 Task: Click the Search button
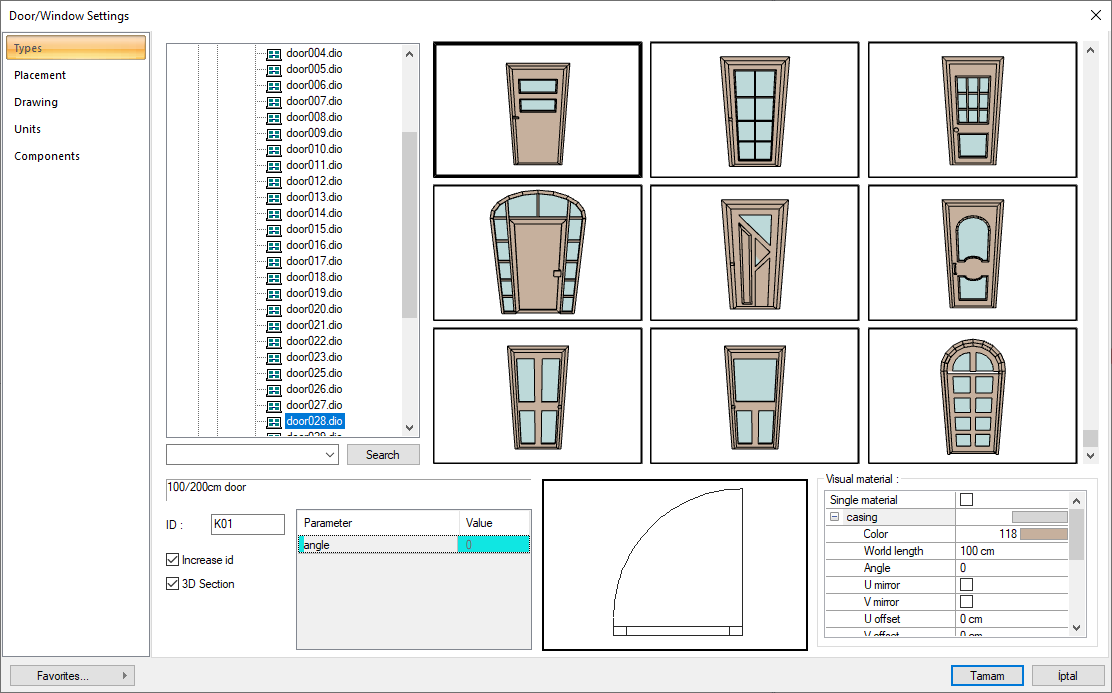383,455
